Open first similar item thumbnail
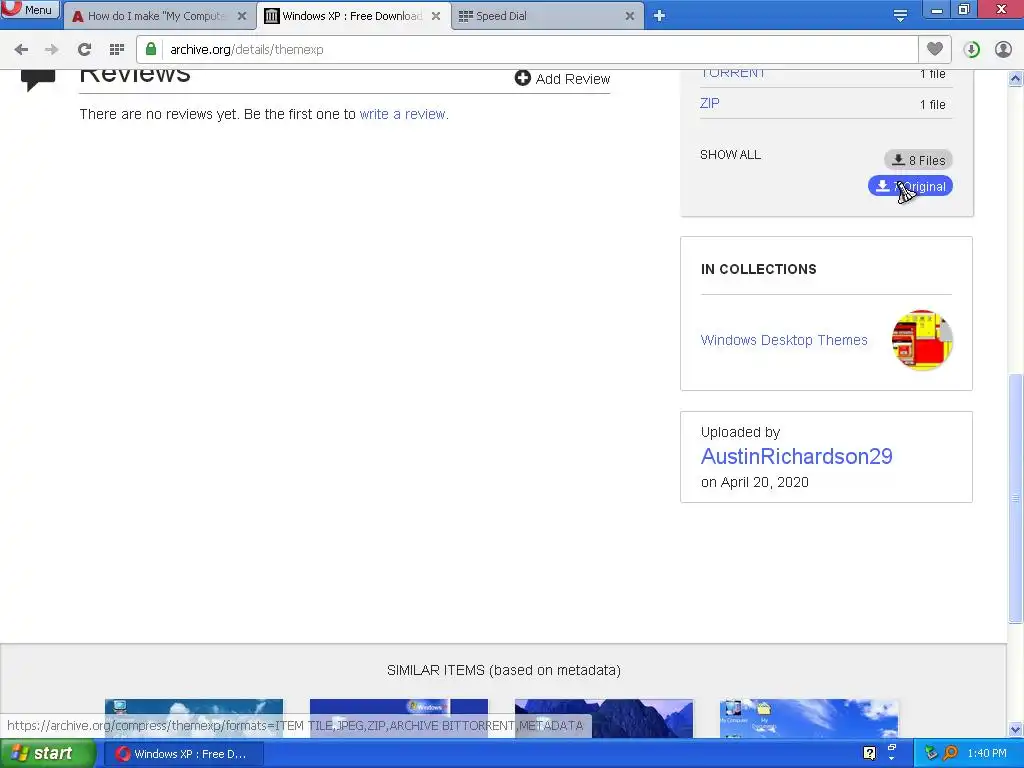 coord(194,718)
